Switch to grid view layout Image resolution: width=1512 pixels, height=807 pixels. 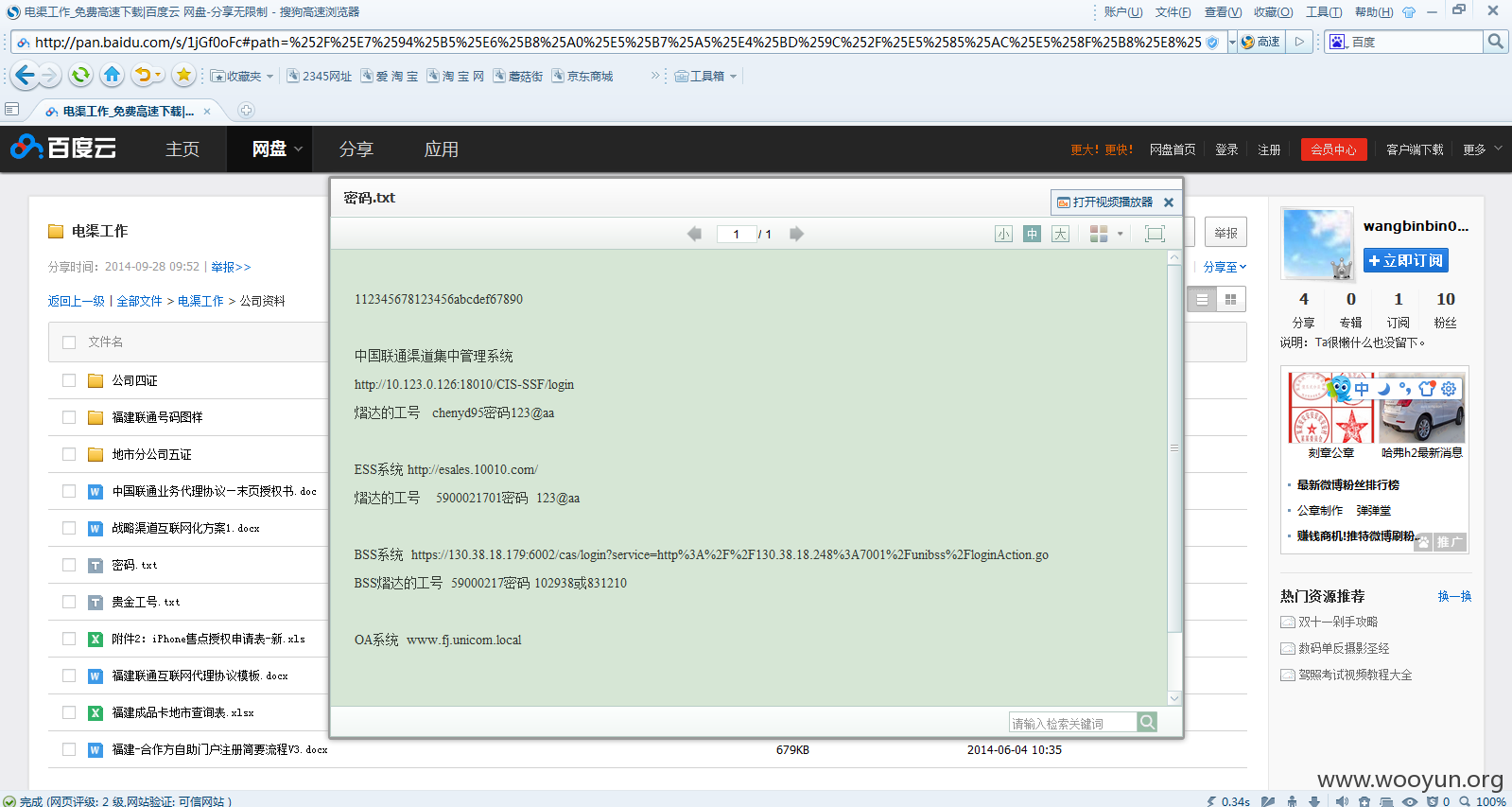click(x=1230, y=300)
